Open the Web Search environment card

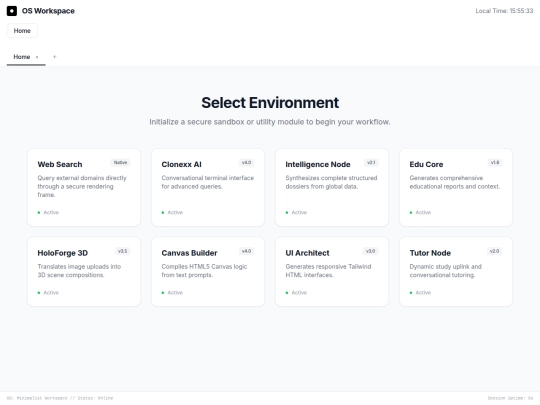tap(84, 187)
